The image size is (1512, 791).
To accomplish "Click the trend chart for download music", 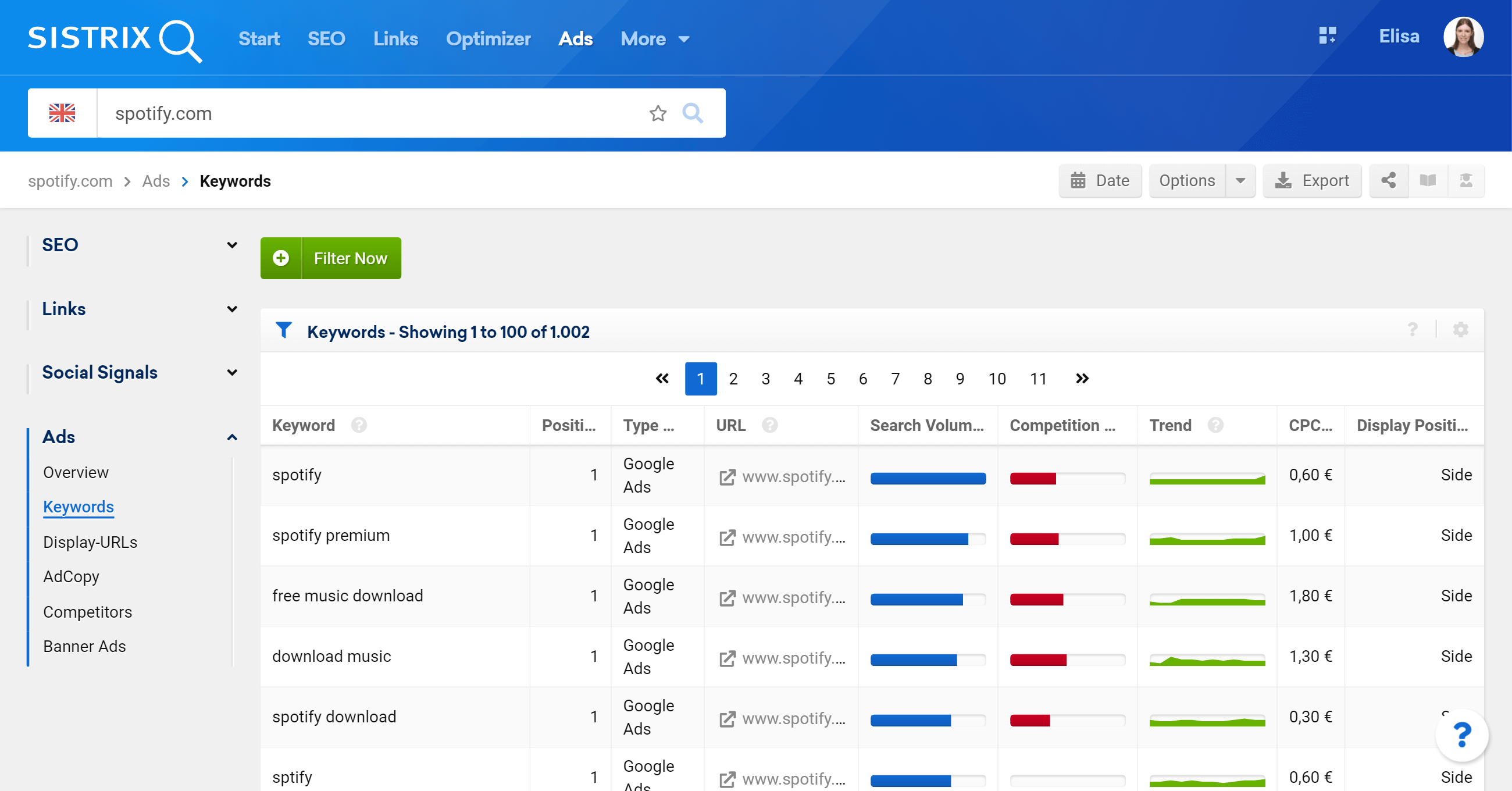I will pos(1207,660).
